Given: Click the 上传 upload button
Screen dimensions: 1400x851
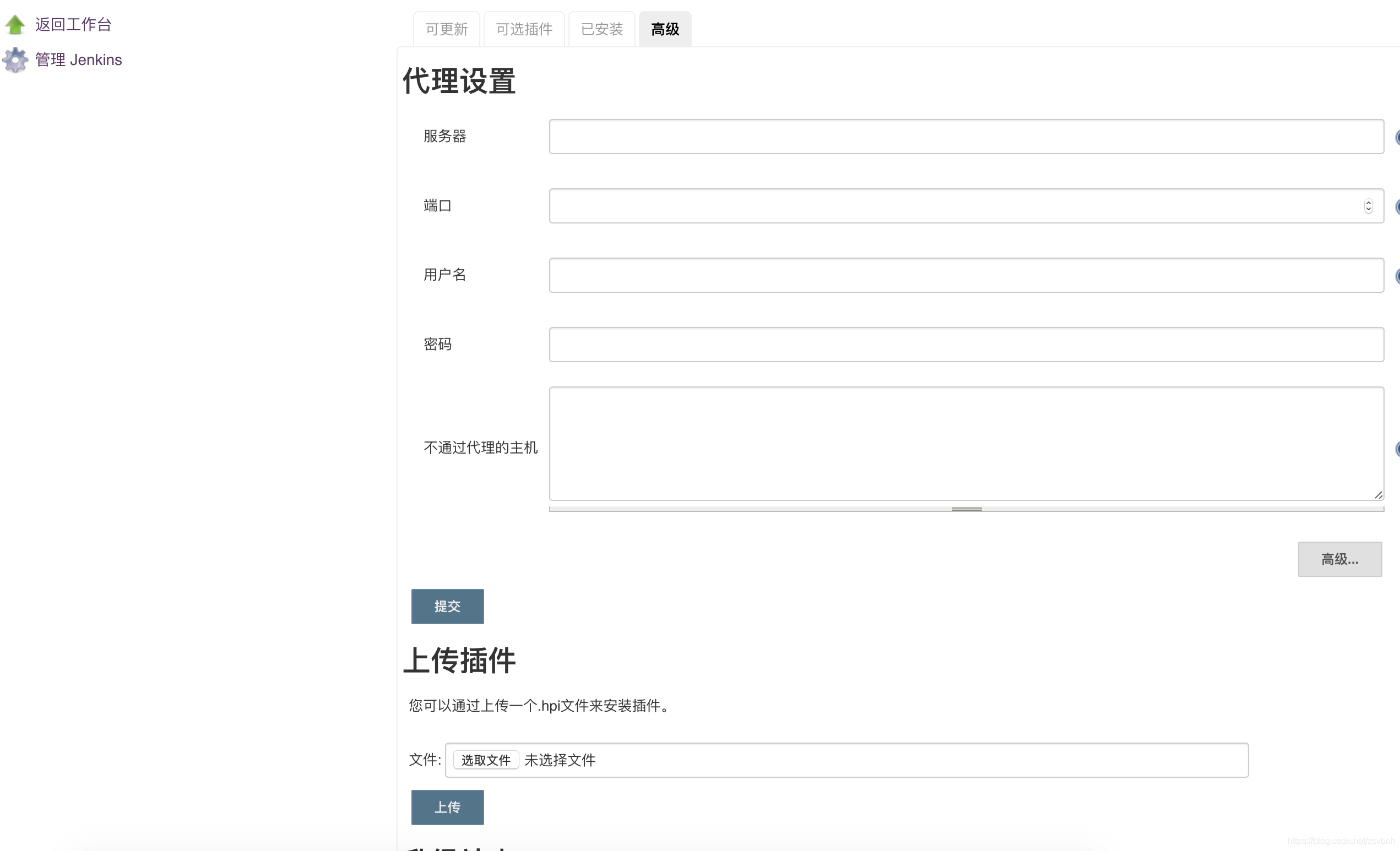Looking at the screenshot, I should (447, 808).
